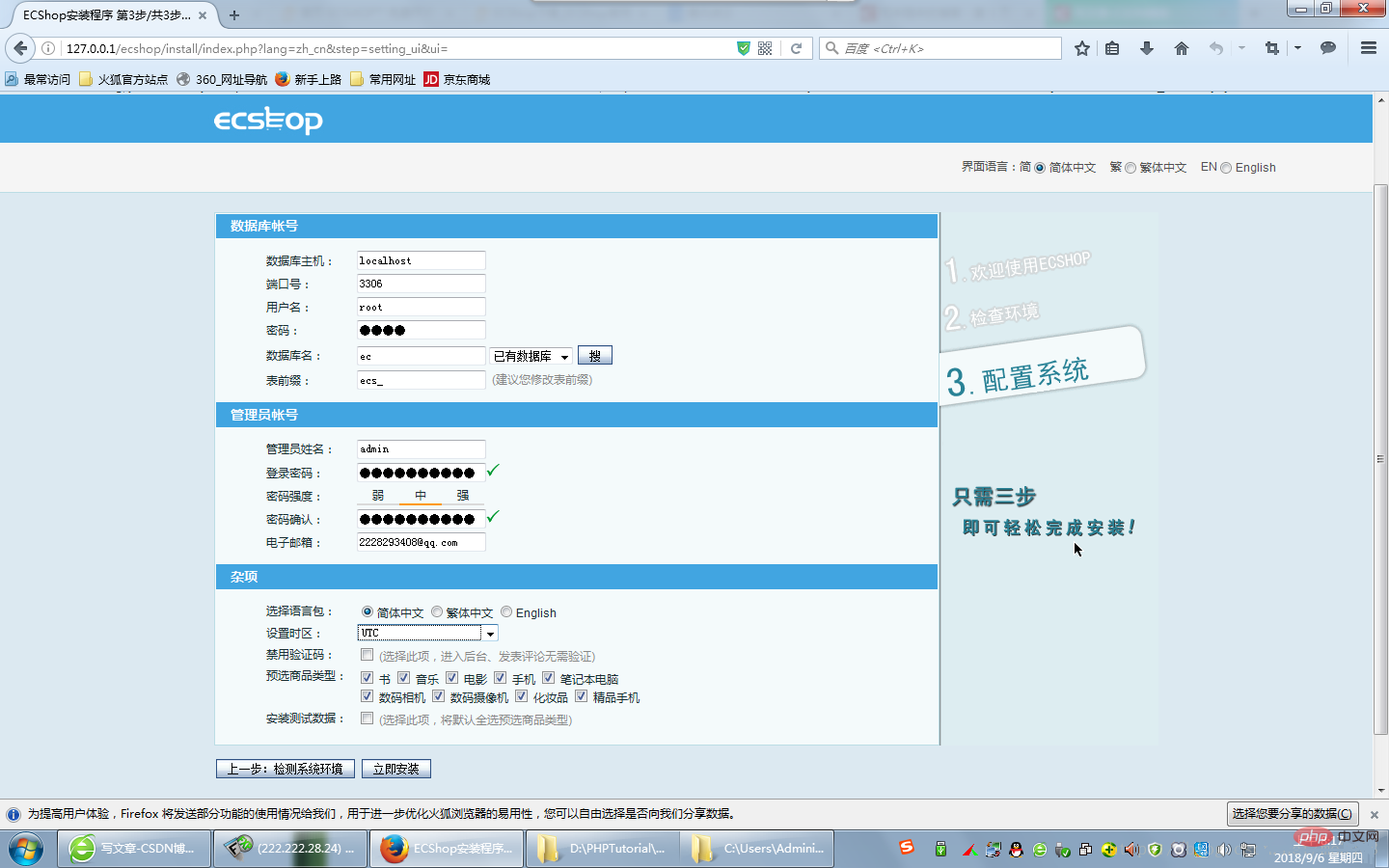This screenshot has height=868, width=1389.
Task: Open the QR code icon in address bar
Action: [765, 48]
